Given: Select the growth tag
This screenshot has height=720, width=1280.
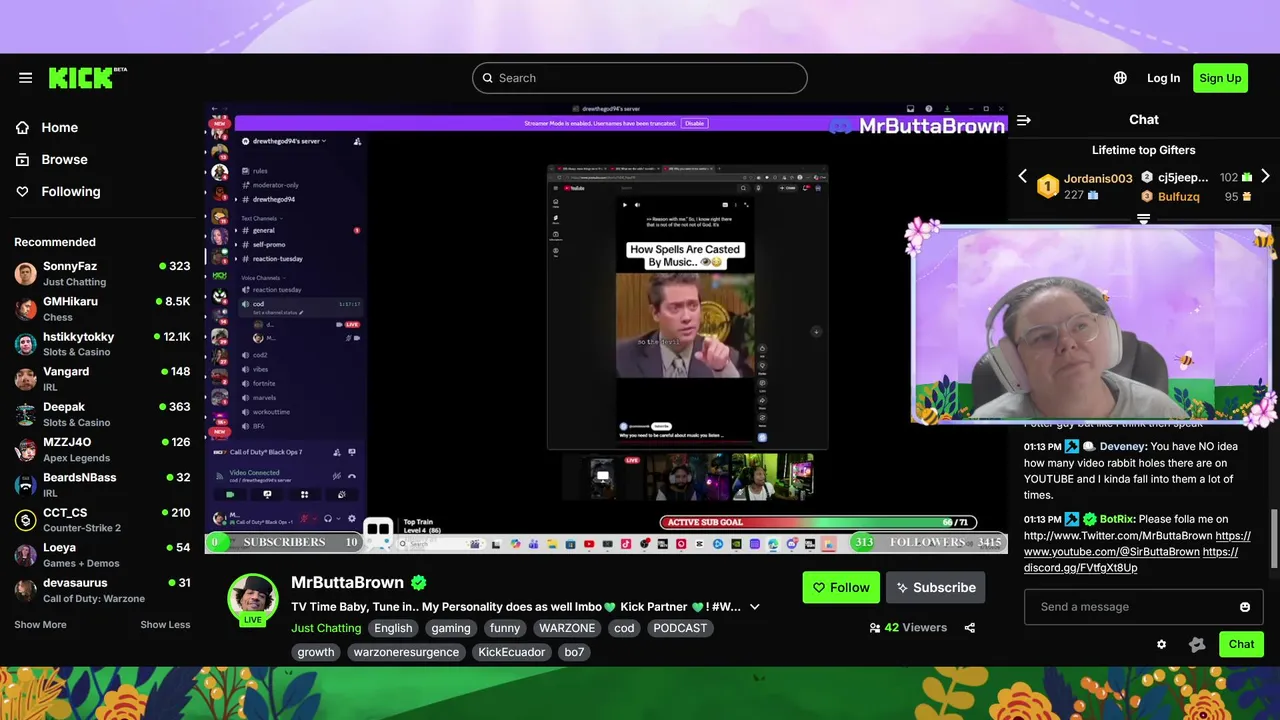Looking at the screenshot, I should 316,652.
